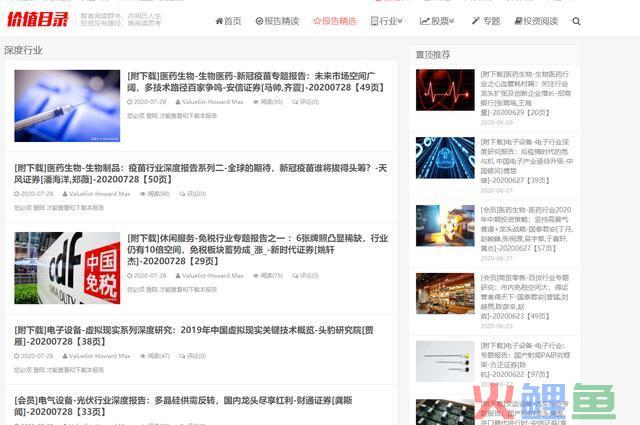The height and width of the screenshot is (425, 640).
Task: Open the 新冠疫苗专题报告 article title
Action: (x=256, y=82)
